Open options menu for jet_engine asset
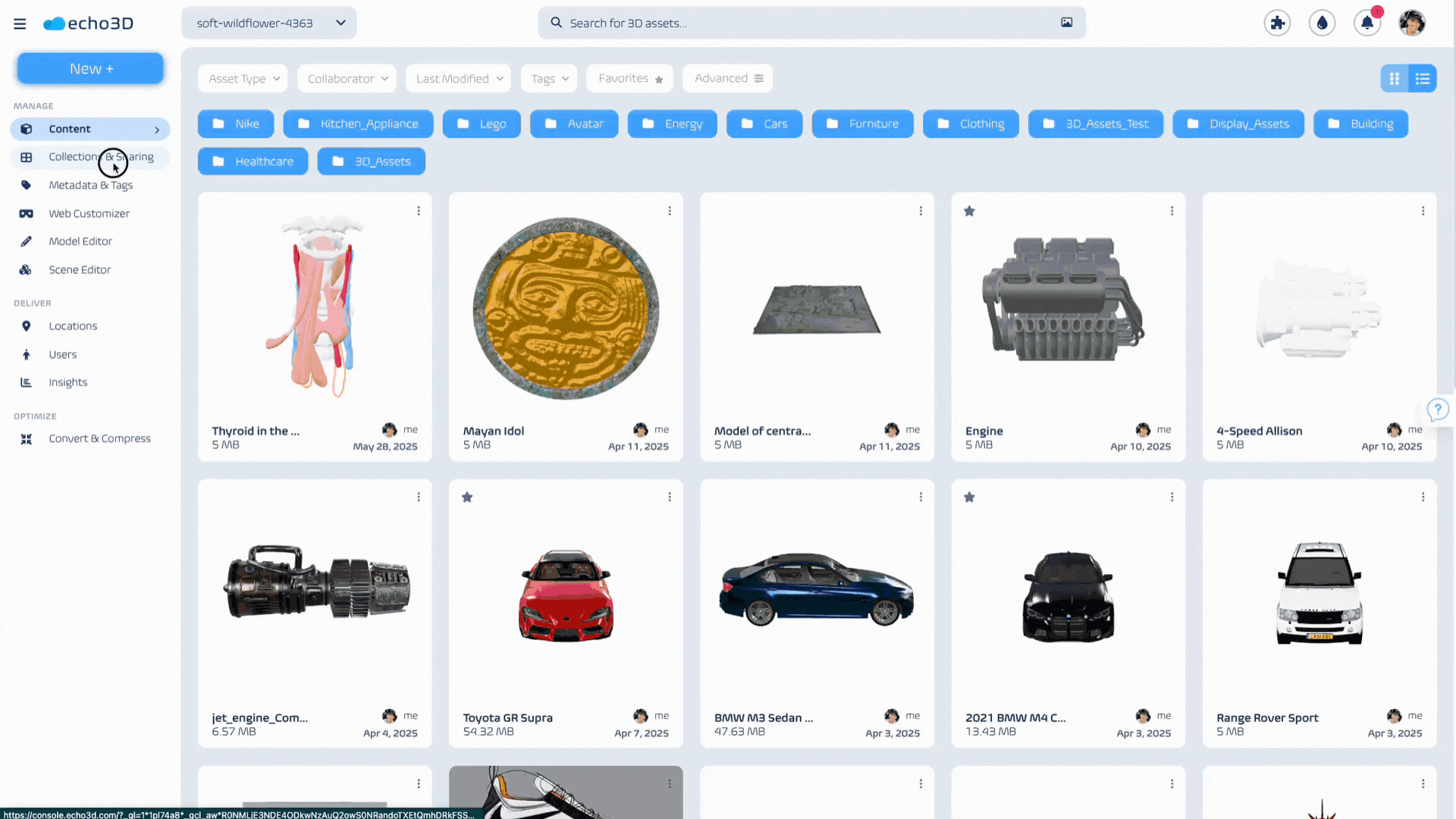1456x819 pixels. coord(419,497)
